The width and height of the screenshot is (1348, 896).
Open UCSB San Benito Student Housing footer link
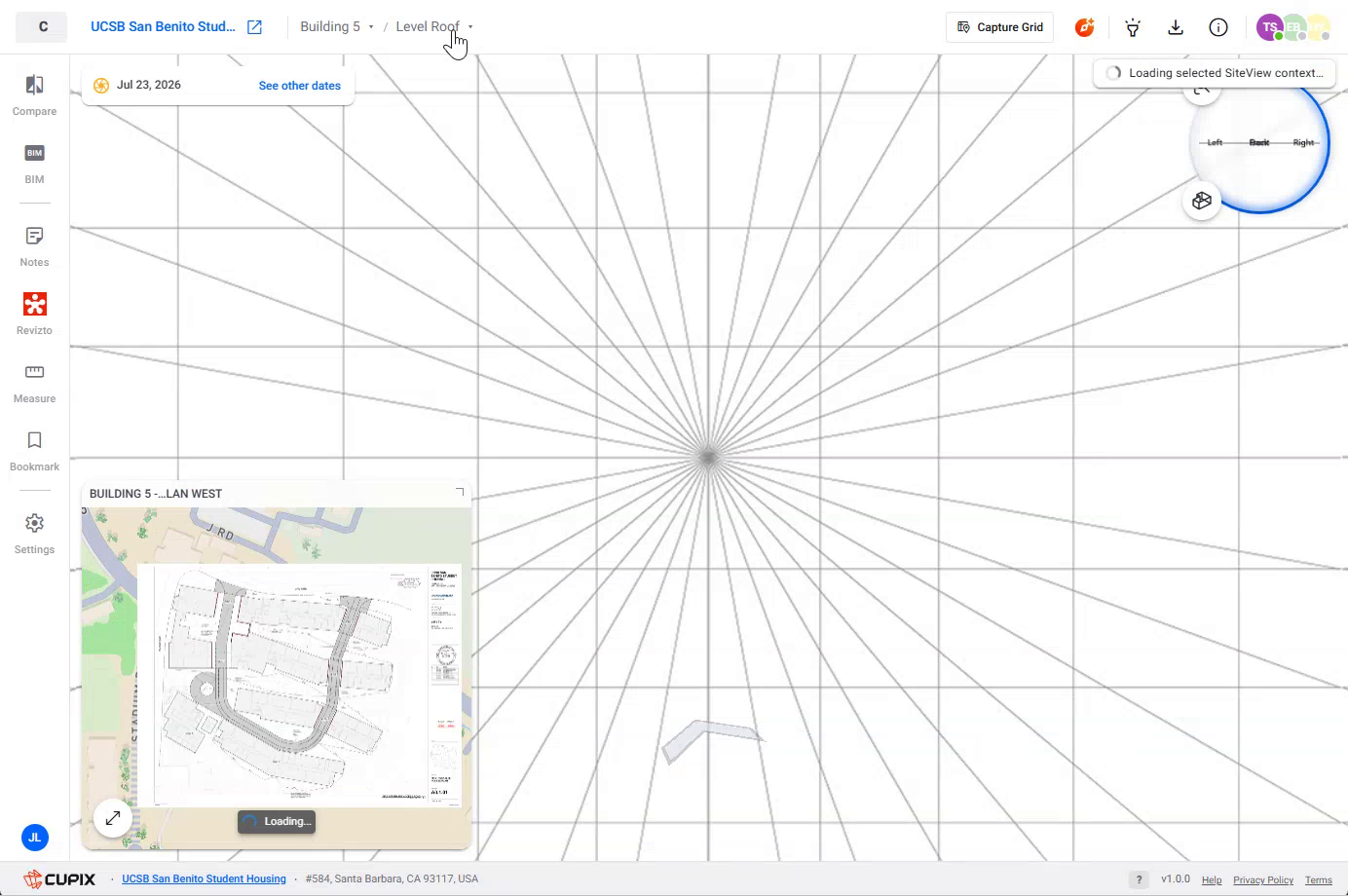click(x=204, y=878)
